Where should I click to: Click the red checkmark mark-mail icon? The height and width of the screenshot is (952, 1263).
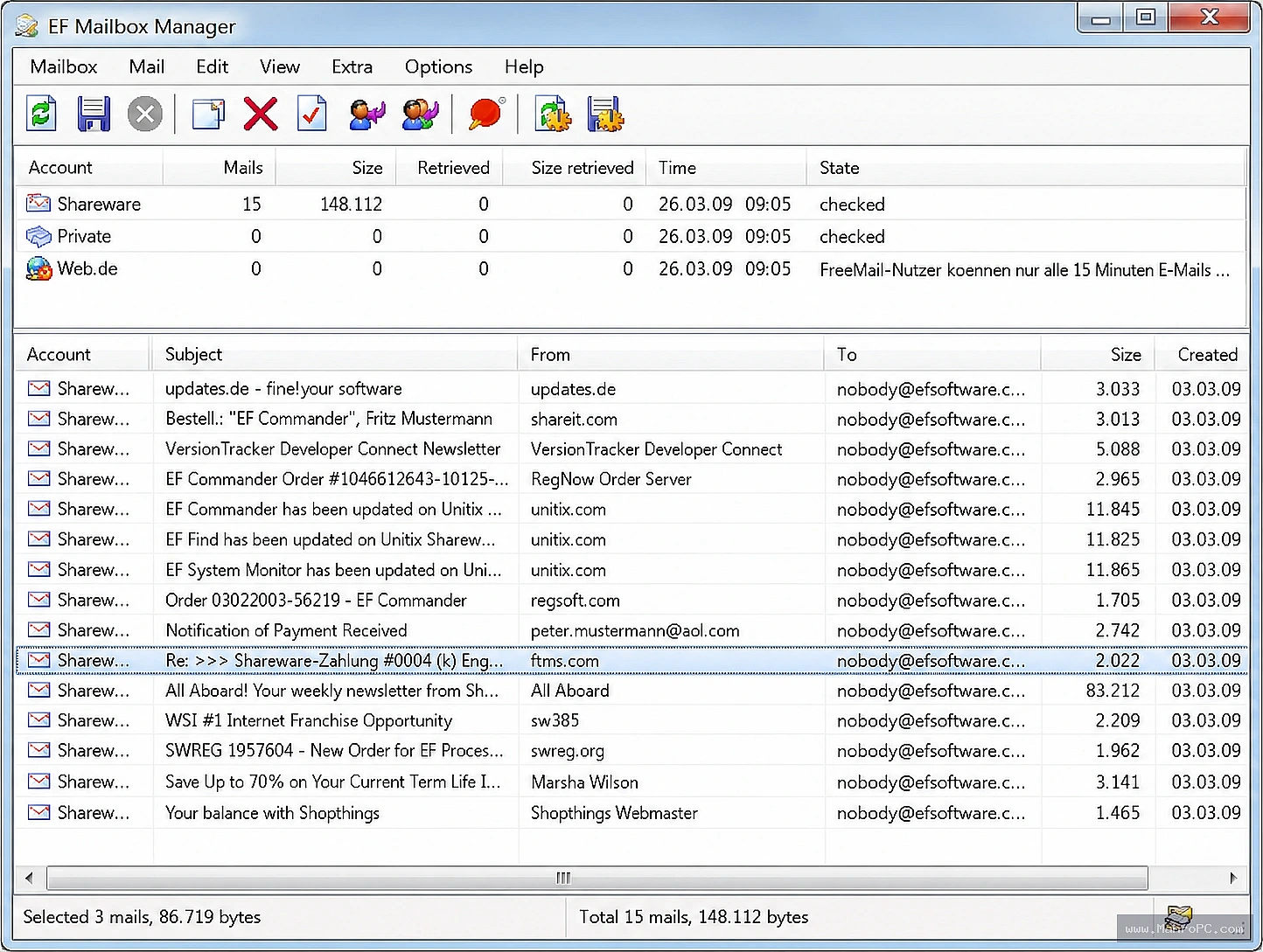[x=312, y=115]
